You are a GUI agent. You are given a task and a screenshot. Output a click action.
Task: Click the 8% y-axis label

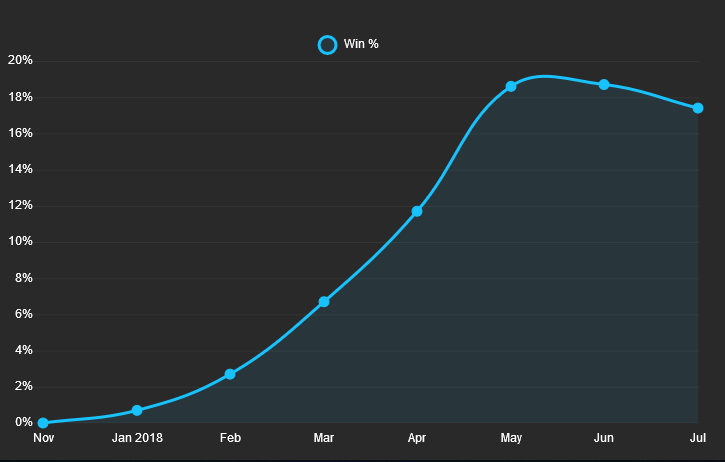tap(24, 278)
